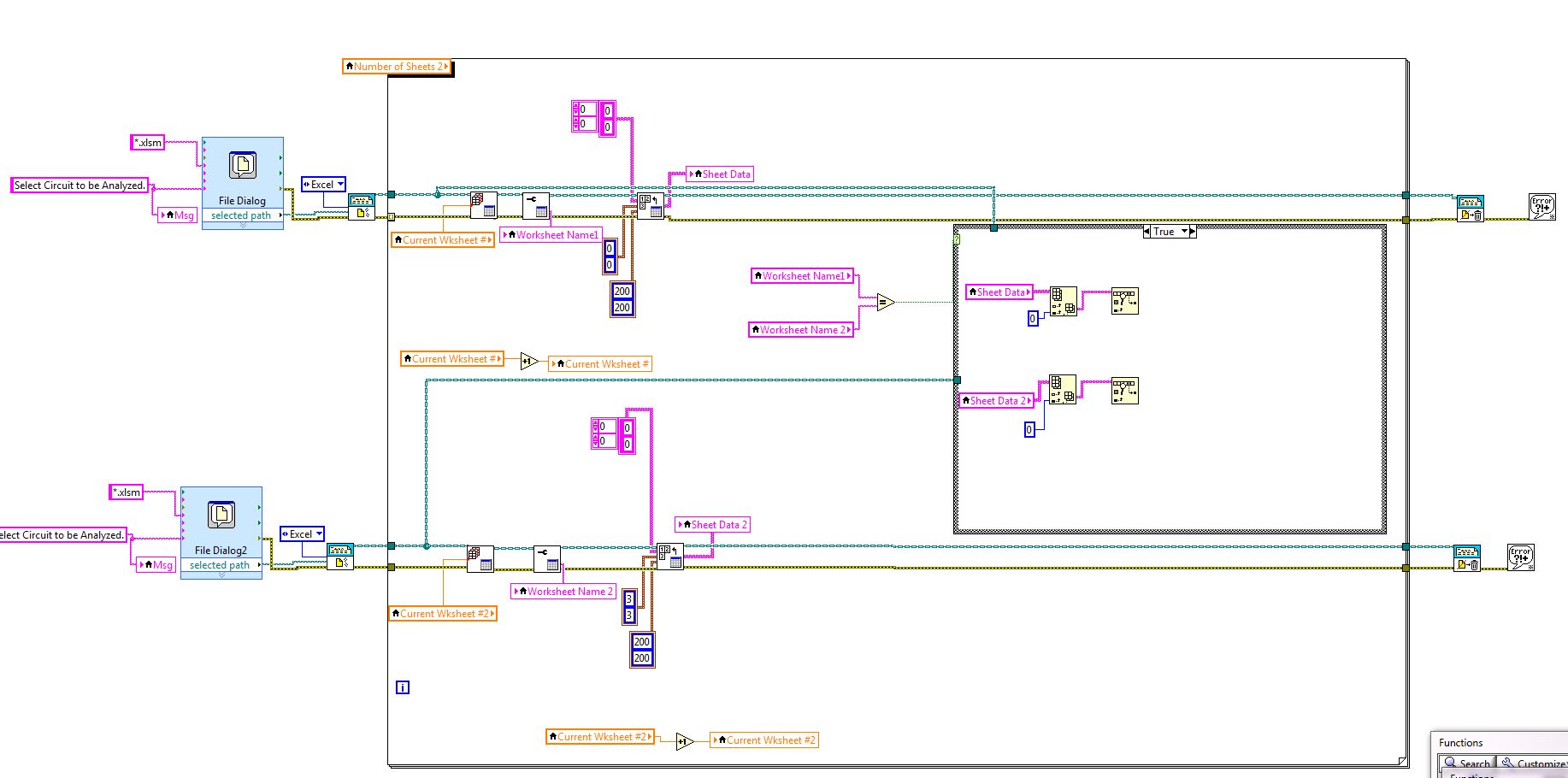The height and width of the screenshot is (778, 1568).
Task: Click the bottom Select Circuit to be Analyzed constant
Action: [x=62, y=535]
